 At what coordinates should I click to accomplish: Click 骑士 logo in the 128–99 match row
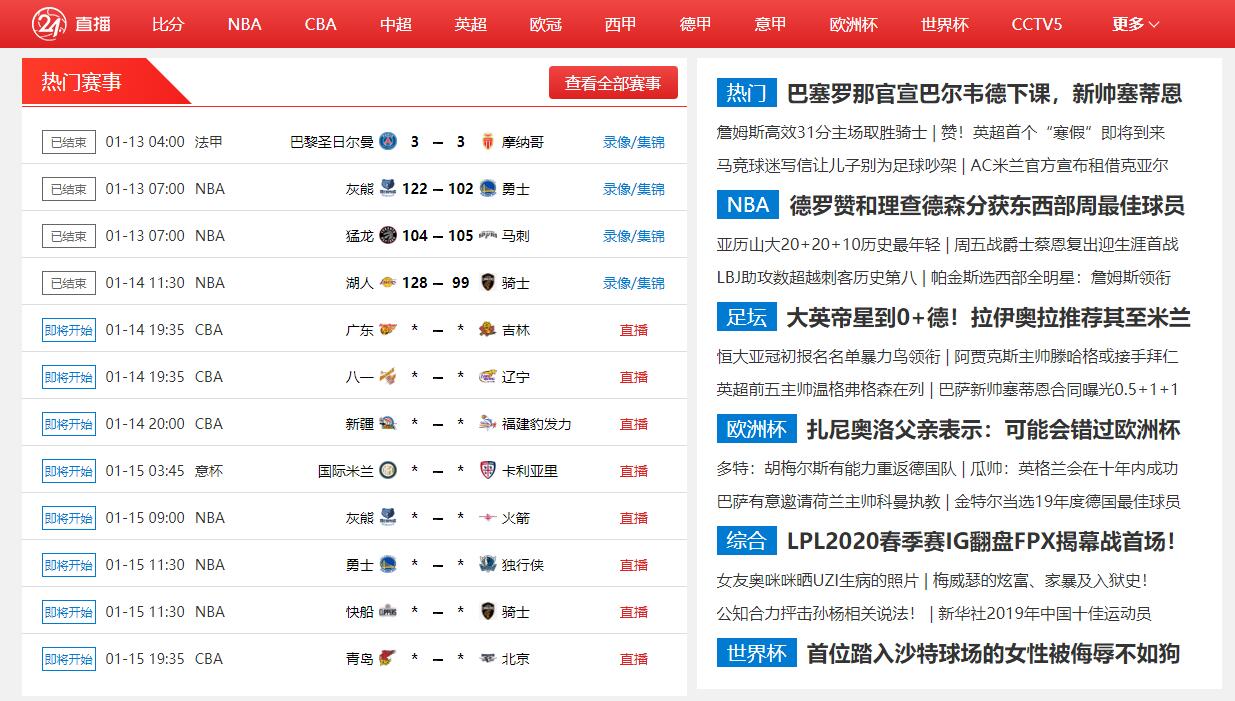488,283
